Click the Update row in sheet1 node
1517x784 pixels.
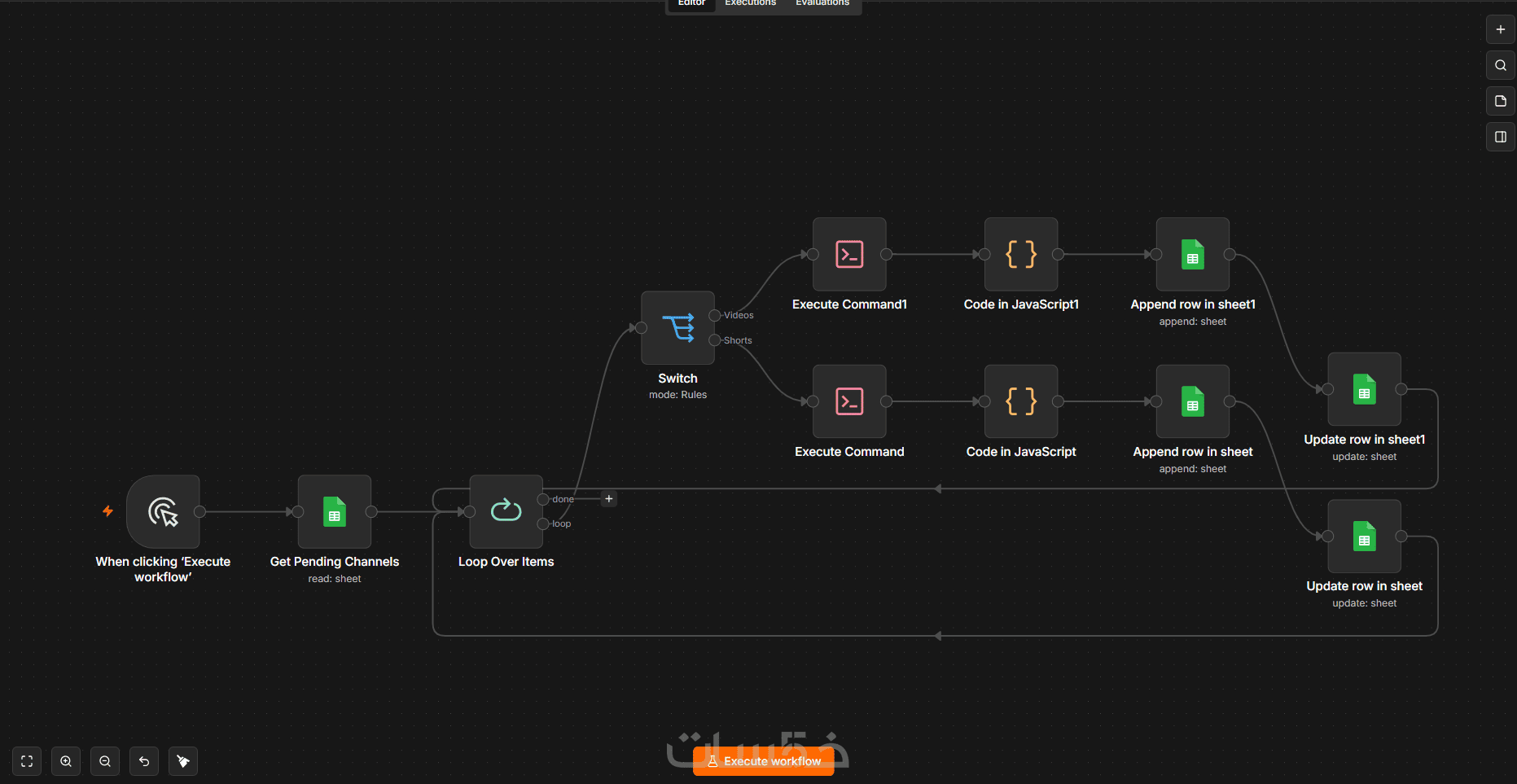pyautogui.click(x=1365, y=389)
